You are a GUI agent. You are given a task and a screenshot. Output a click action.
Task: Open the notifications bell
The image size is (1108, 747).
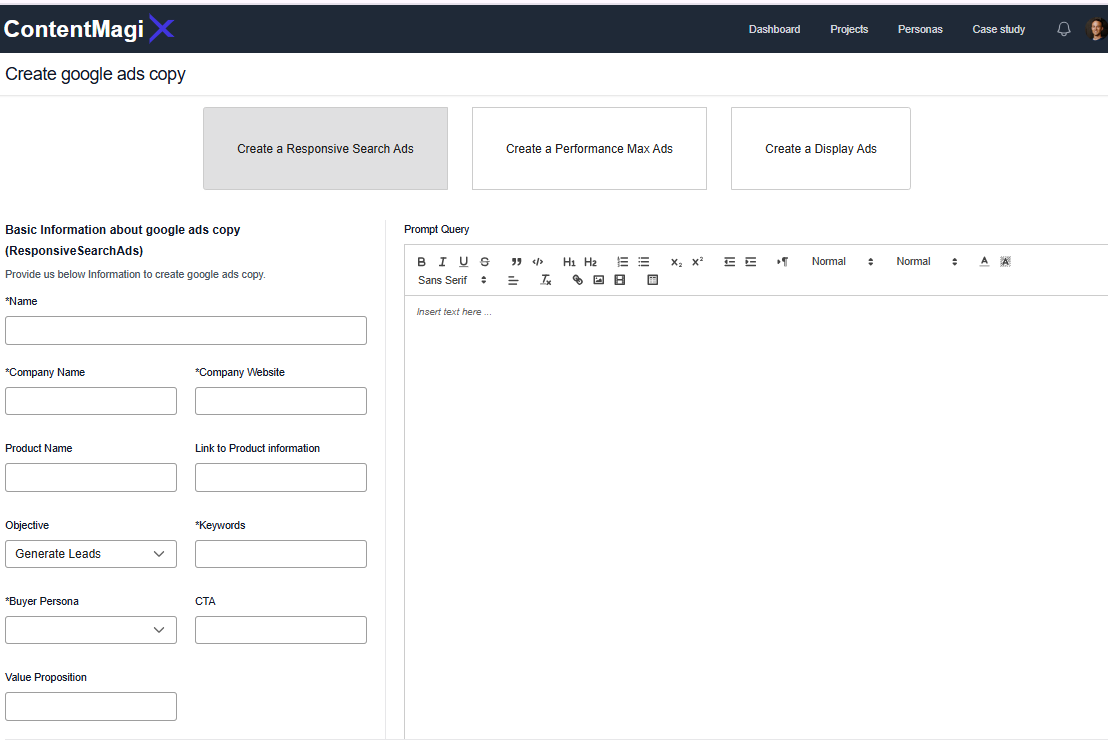[x=1063, y=29]
